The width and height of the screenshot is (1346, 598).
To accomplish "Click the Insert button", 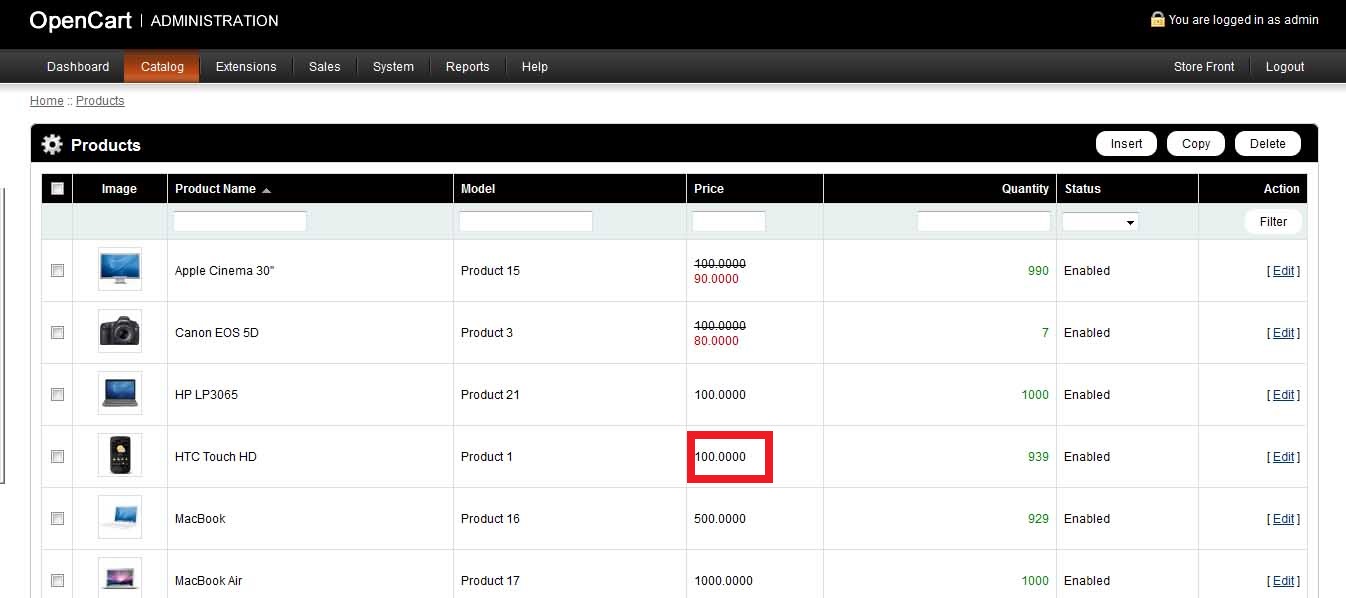I will [x=1126, y=144].
